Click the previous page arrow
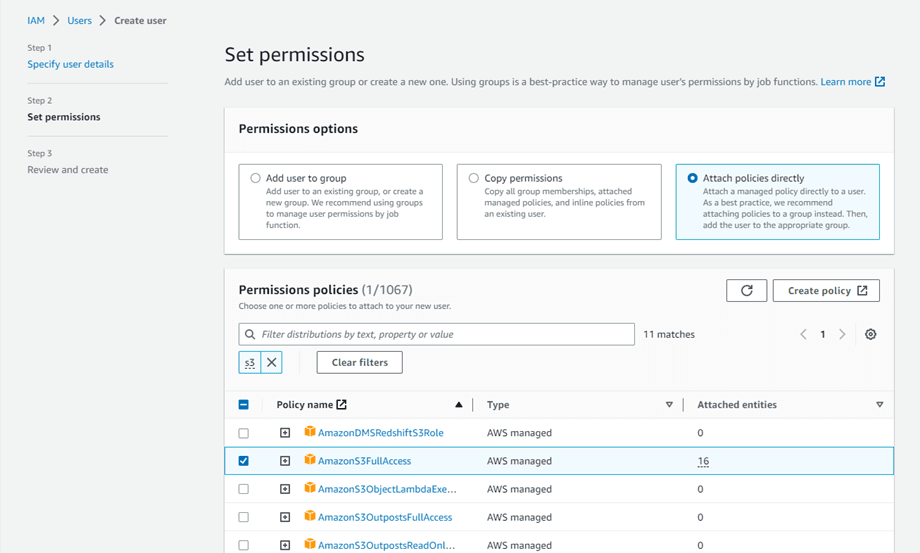 click(x=803, y=334)
